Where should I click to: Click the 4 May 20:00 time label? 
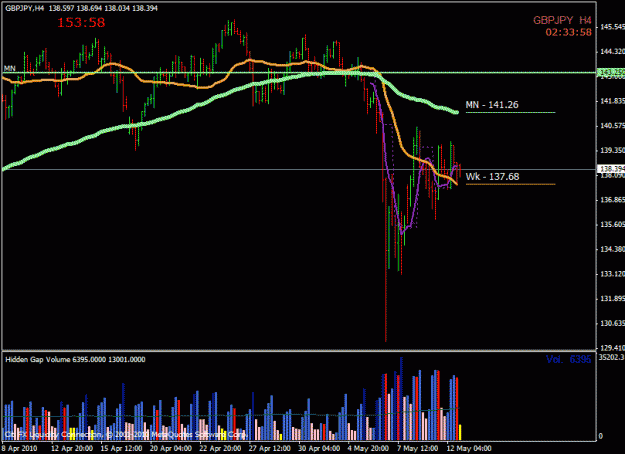368,448
